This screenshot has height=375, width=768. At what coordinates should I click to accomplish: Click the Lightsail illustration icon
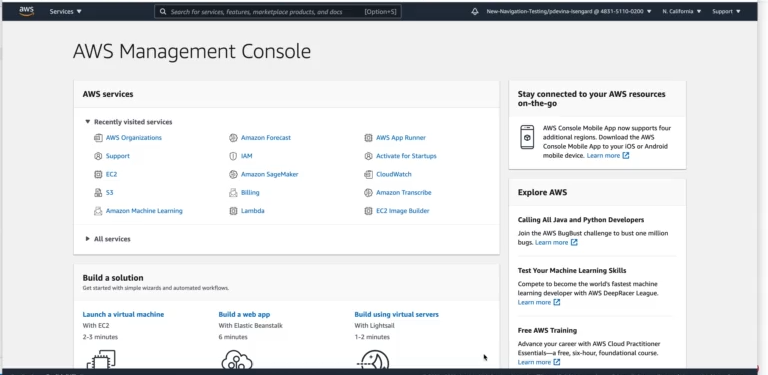pos(373,359)
